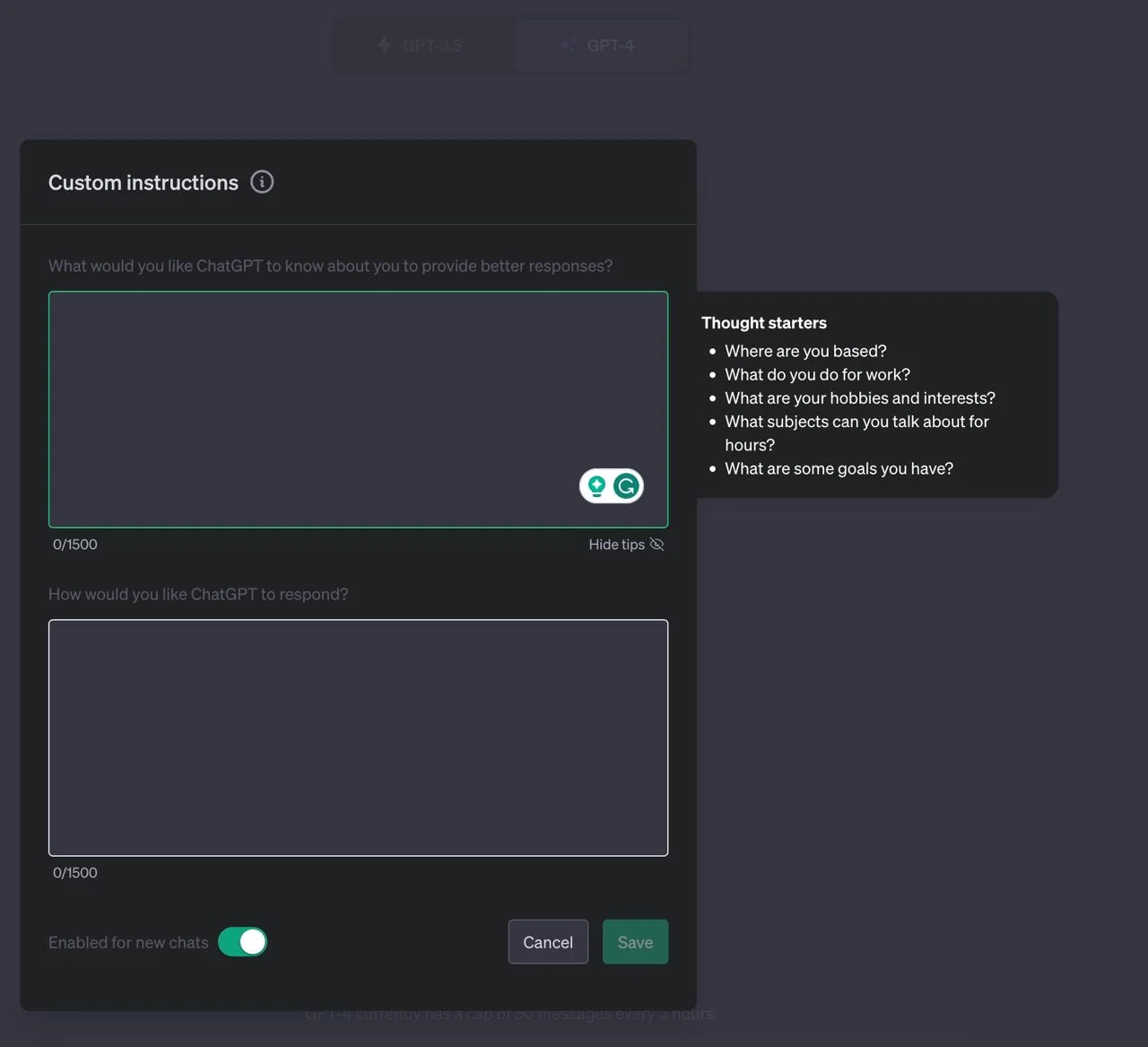Click the Custom instructions dialog title
This screenshot has height=1047, width=1148.
coord(143,182)
